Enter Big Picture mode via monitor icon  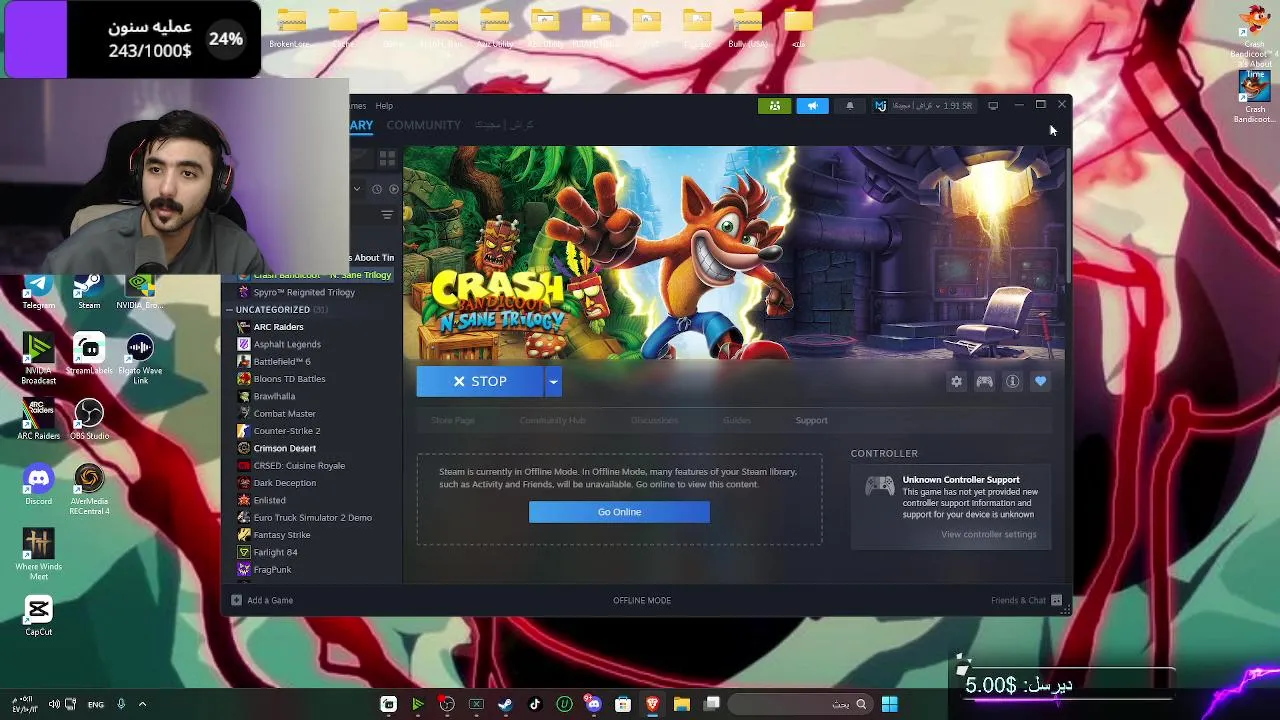pos(993,105)
